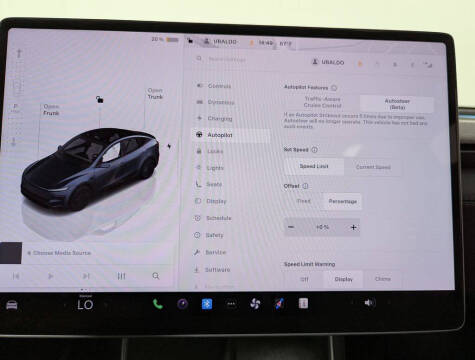Open the phone app in the bottom dock
Image resolution: width=475 pixels, height=360 pixels.
click(x=158, y=304)
